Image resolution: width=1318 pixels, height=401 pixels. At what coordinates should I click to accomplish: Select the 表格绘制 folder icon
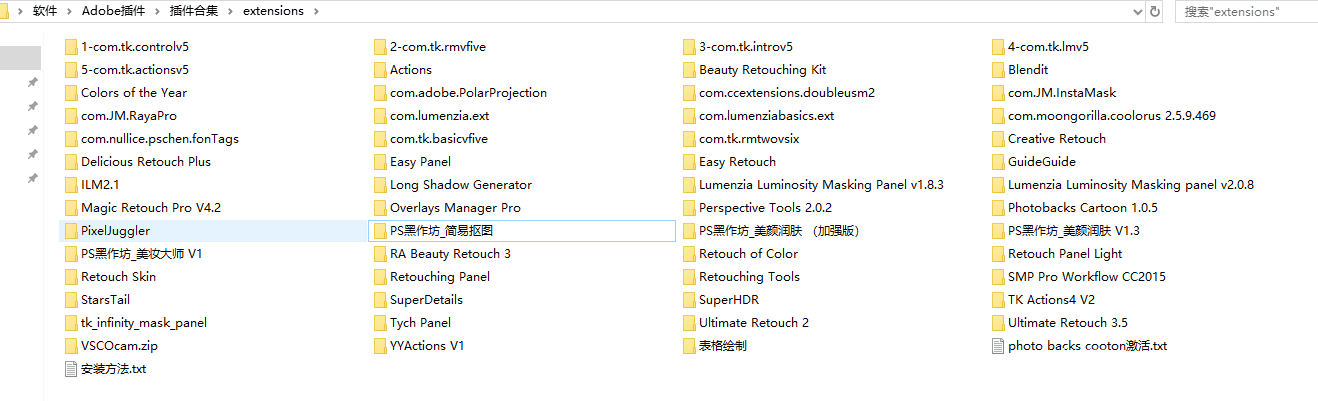coord(689,346)
